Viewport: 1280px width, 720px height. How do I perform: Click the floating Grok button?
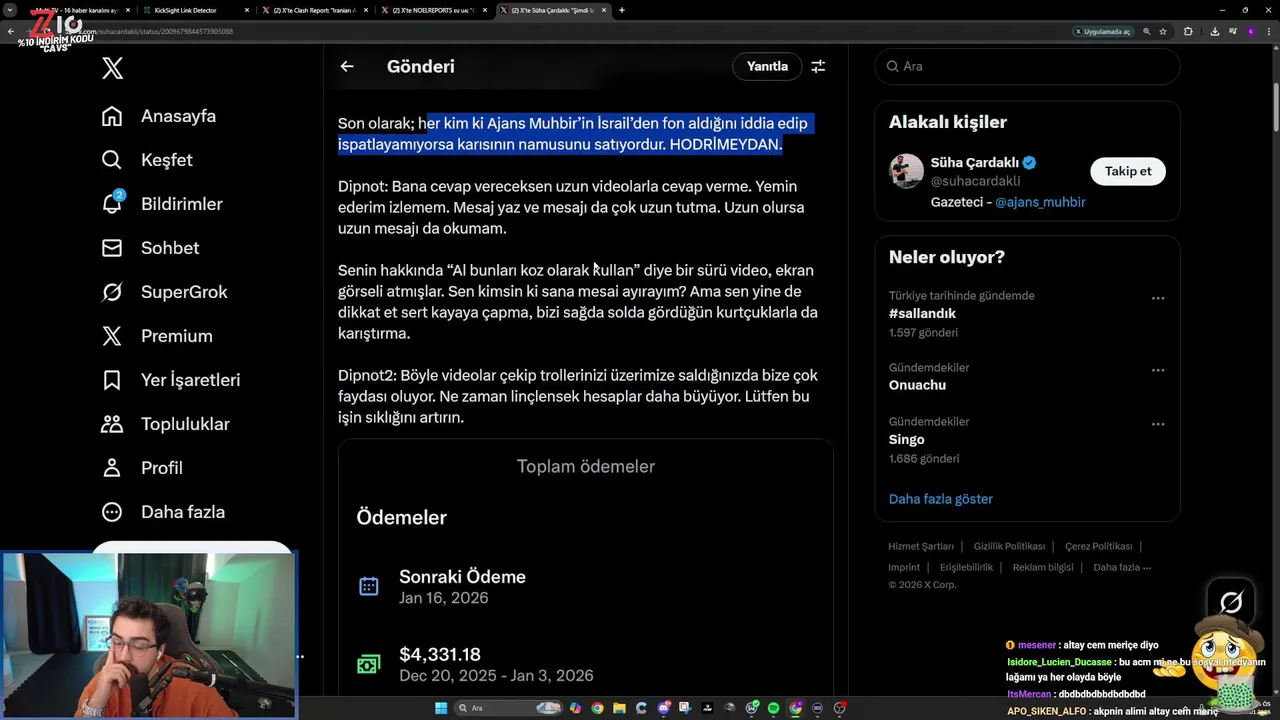pyautogui.click(x=1231, y=602)
